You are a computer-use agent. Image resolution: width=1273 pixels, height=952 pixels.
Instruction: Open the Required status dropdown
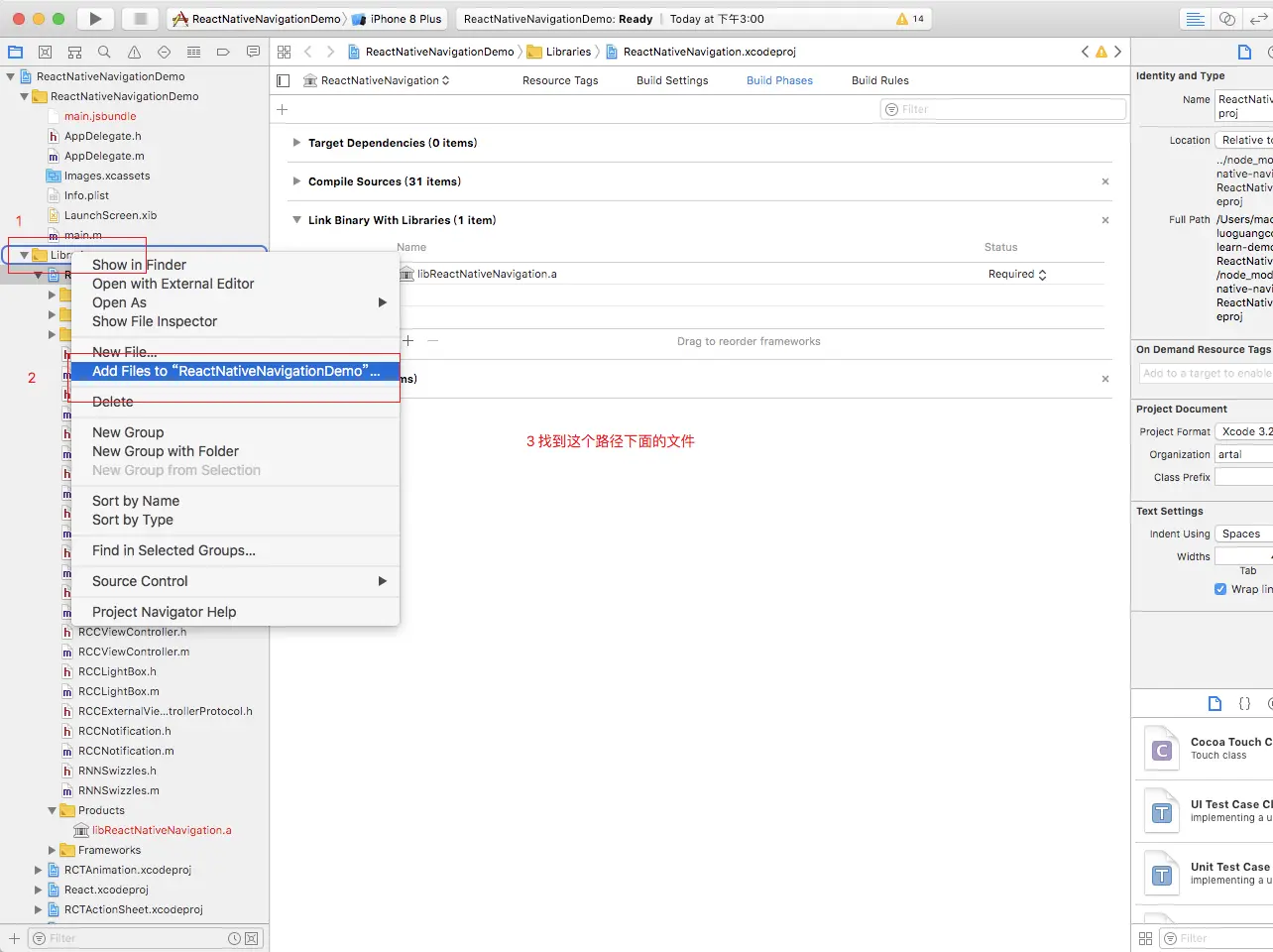[x=1017, y=274]
